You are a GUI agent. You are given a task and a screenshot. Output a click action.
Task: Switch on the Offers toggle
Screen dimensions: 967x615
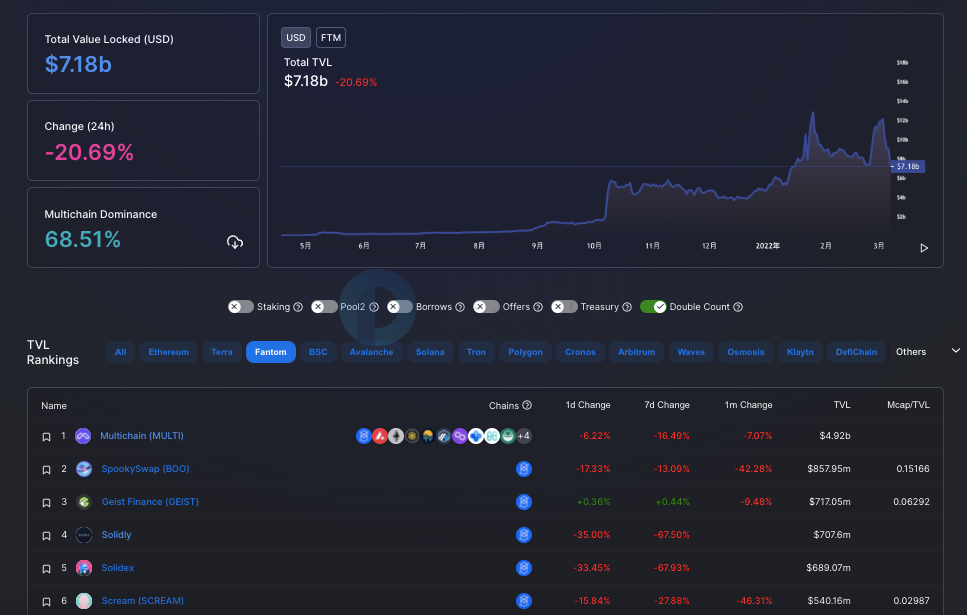(x=486, y=307)
